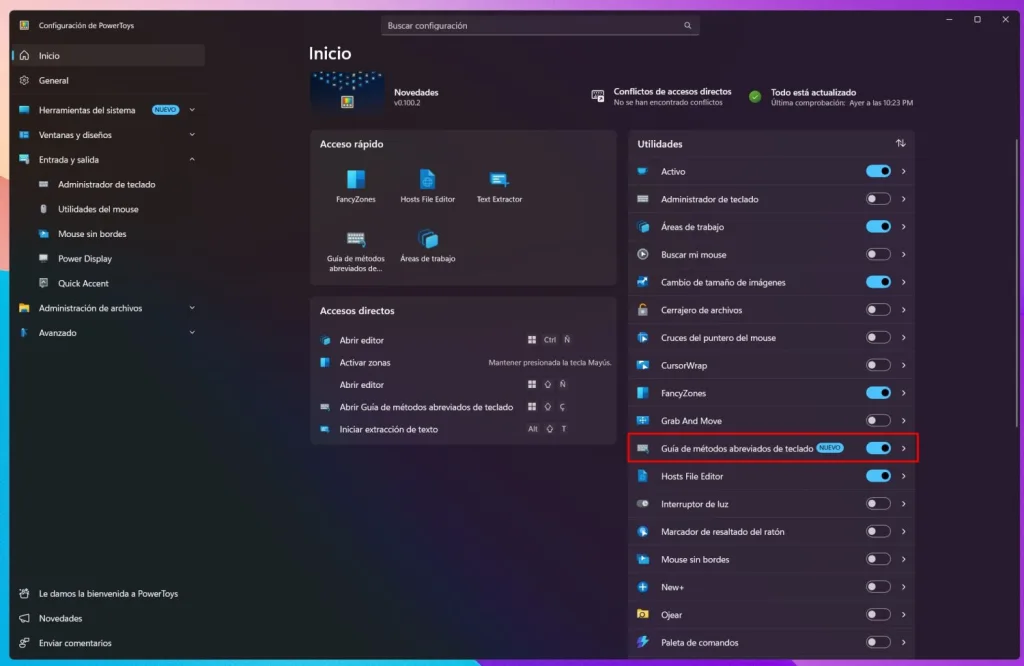This screenshot has width=1024, height=666.
Task: Expand Herramientas del sistema section
Action: pos(192,110)
